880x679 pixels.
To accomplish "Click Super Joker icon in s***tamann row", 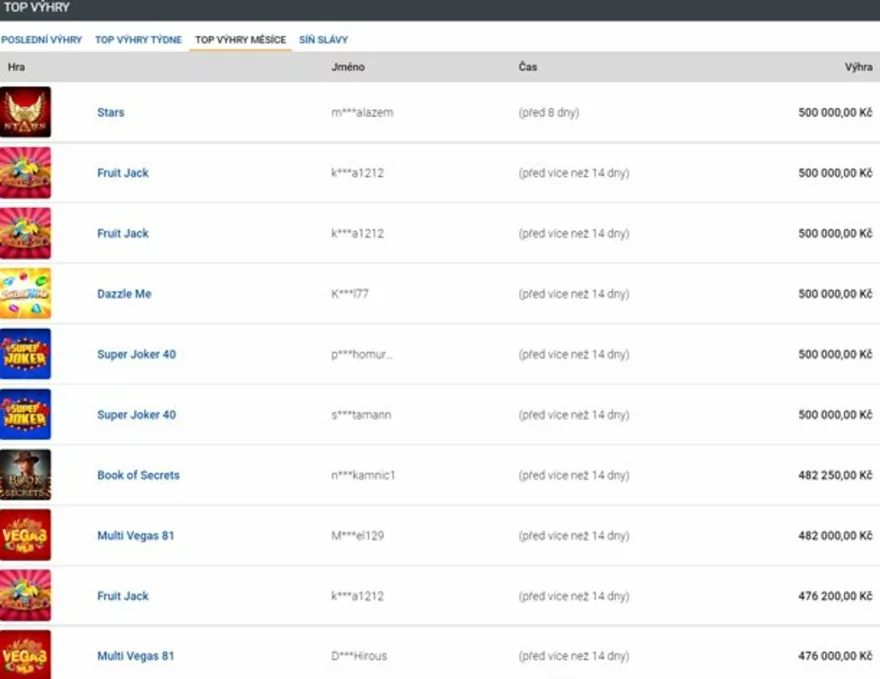I will (25, 414).
